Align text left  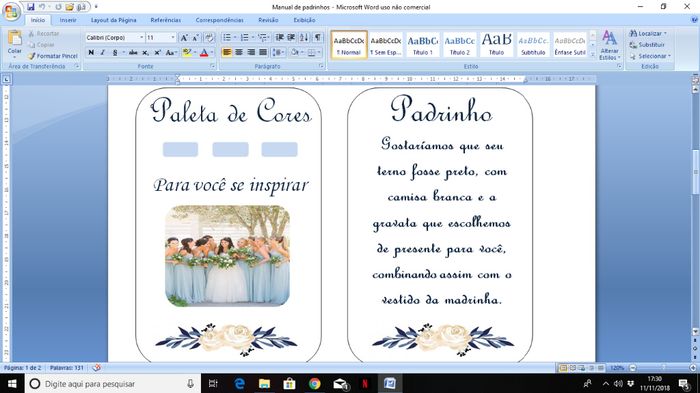[227, 53]
